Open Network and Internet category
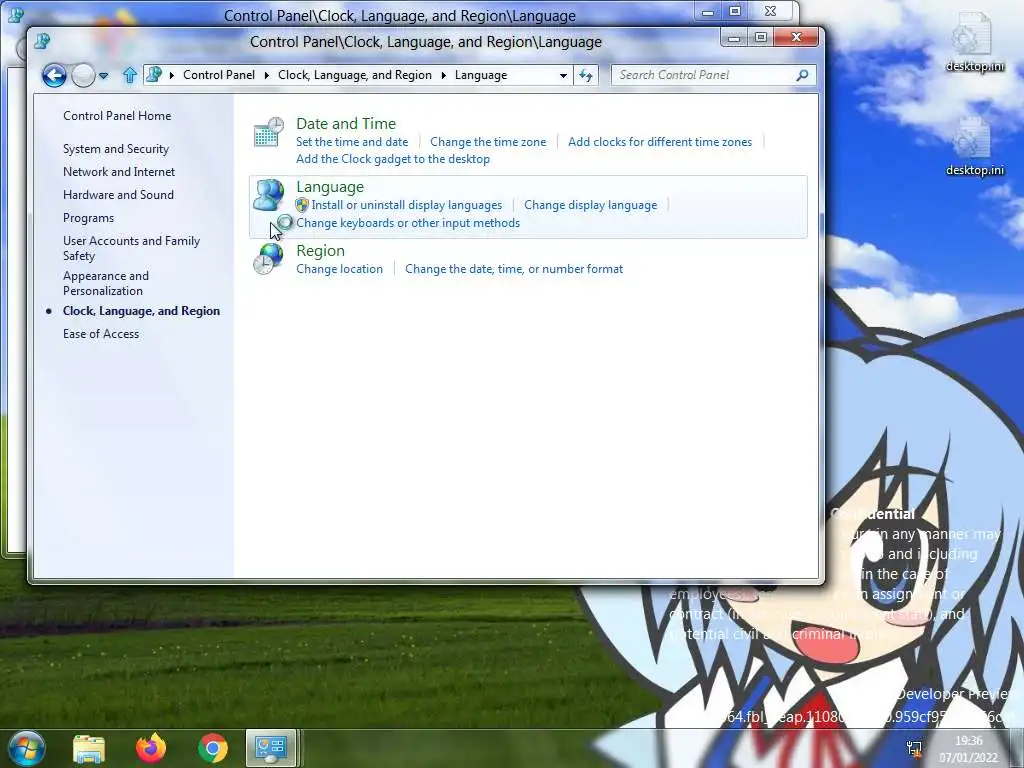The width and height of the screenshot is (1024, 768). point(119,172)
